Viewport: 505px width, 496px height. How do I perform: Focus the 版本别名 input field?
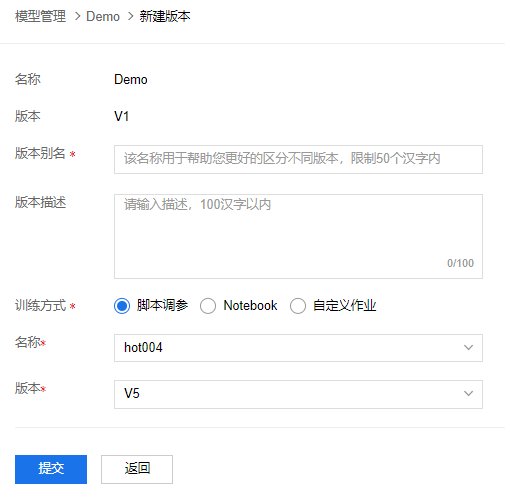click(x=298, y=159)
